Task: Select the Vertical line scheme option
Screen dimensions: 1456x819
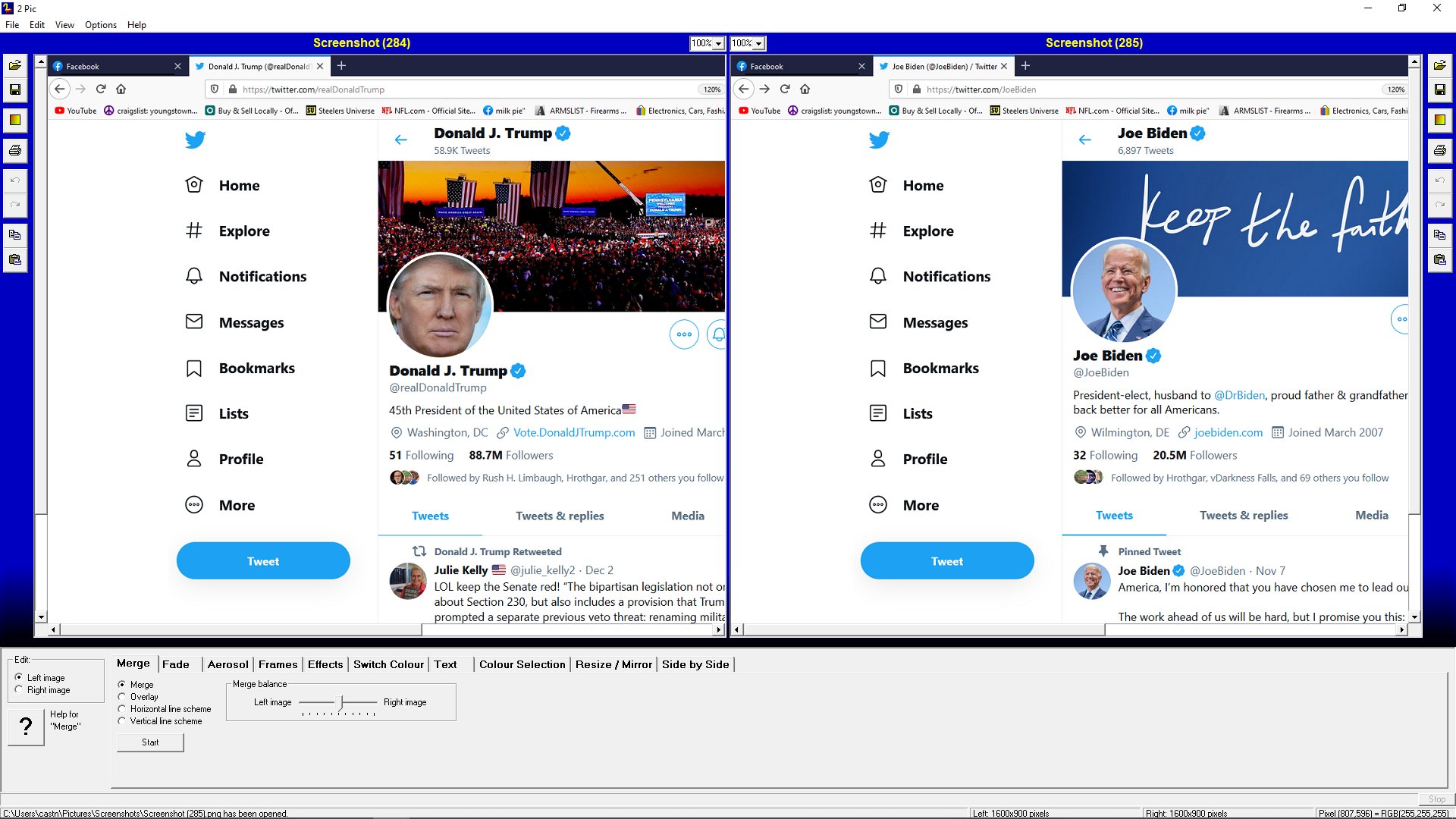Action: tap(122, 721)
